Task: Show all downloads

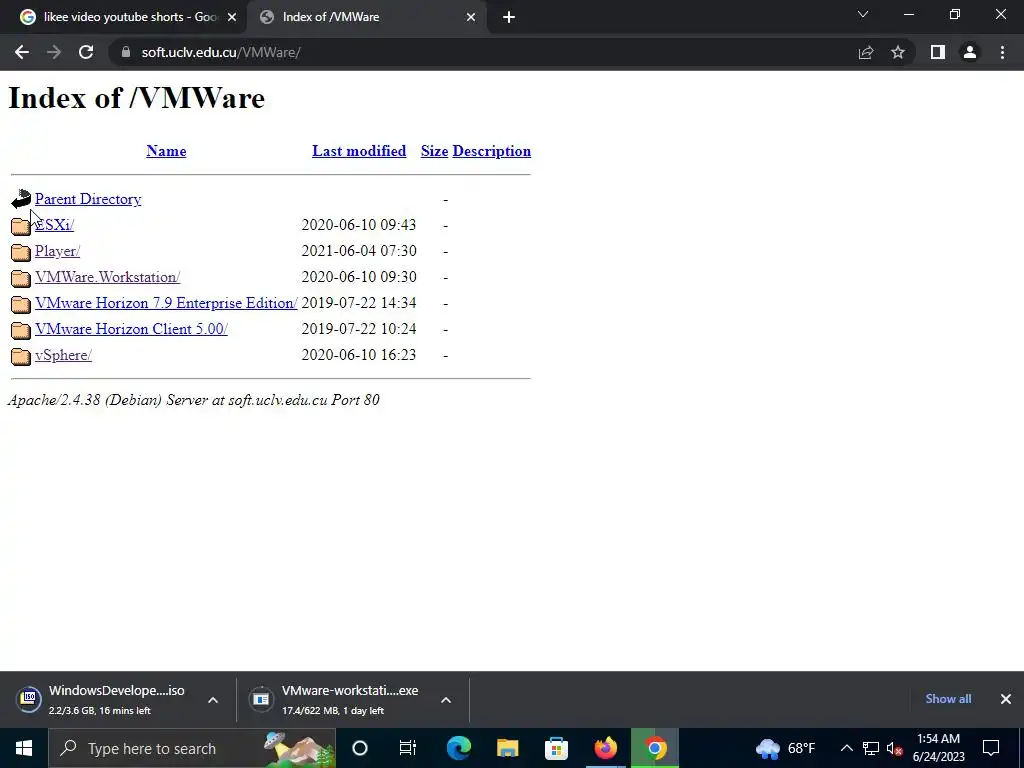Action: tap(948, 699)
